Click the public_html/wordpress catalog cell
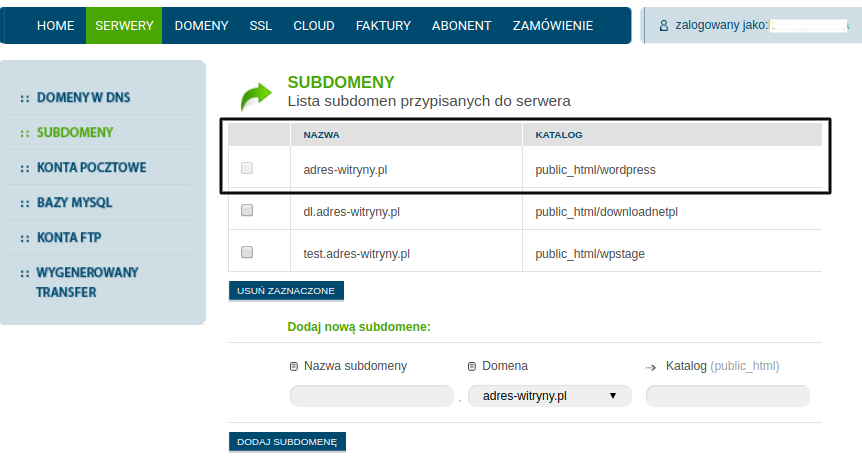 pos(595,170)
